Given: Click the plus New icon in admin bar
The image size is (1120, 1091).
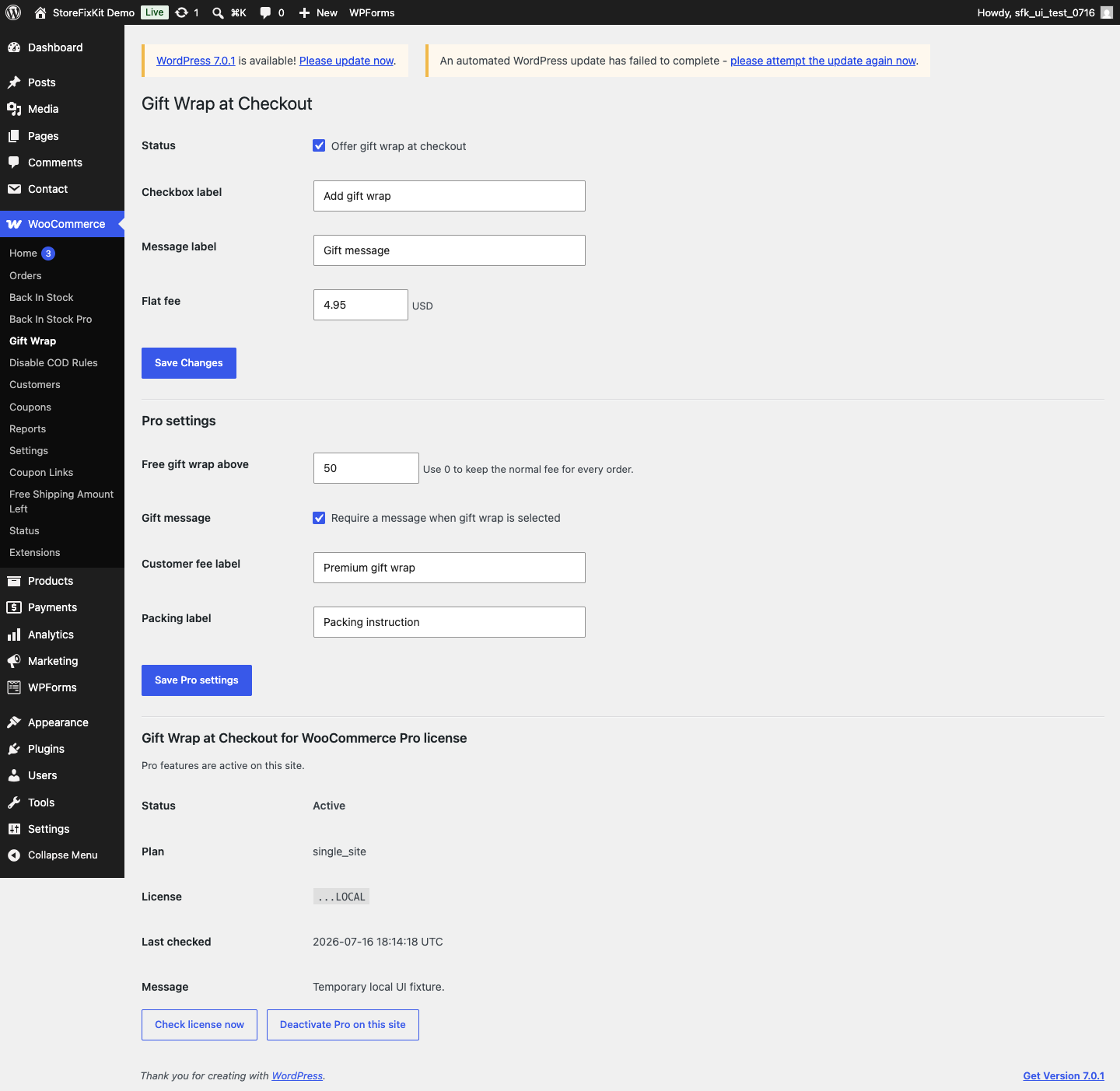Looking at the screenshot, I should pos(304,12).
